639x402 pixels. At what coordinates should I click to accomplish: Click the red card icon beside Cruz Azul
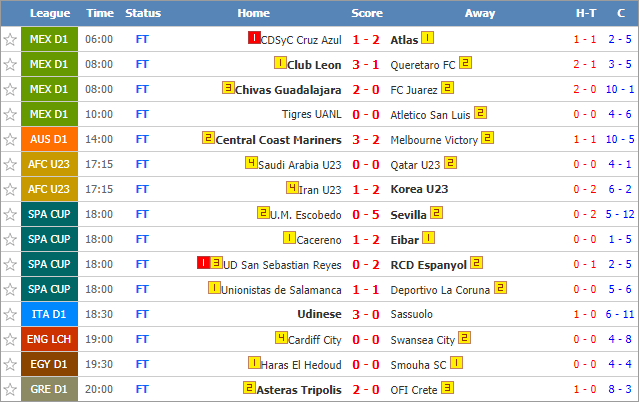pyautogui.click(x=254, y=38)
